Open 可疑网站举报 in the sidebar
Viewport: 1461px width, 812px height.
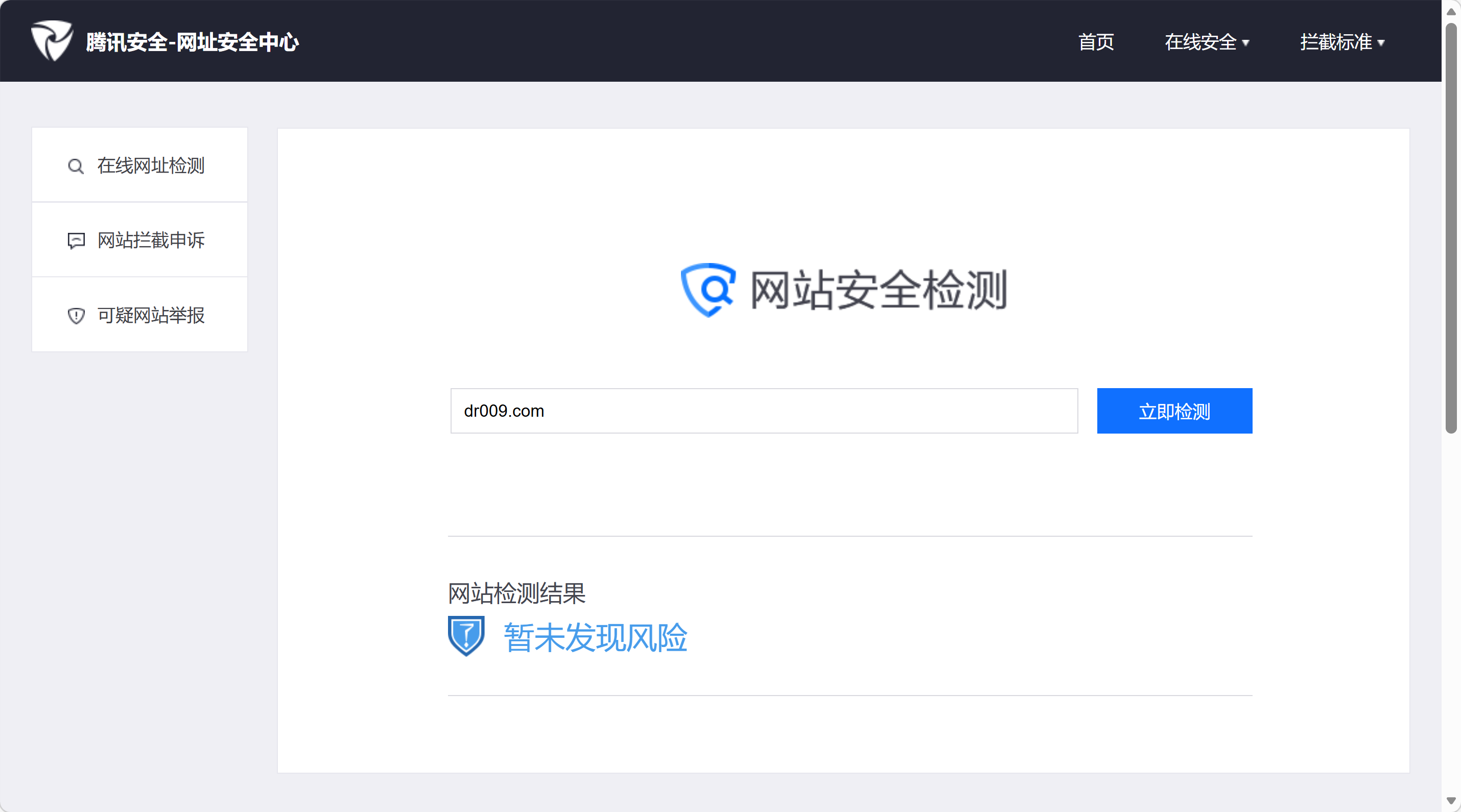coord(150,315)
